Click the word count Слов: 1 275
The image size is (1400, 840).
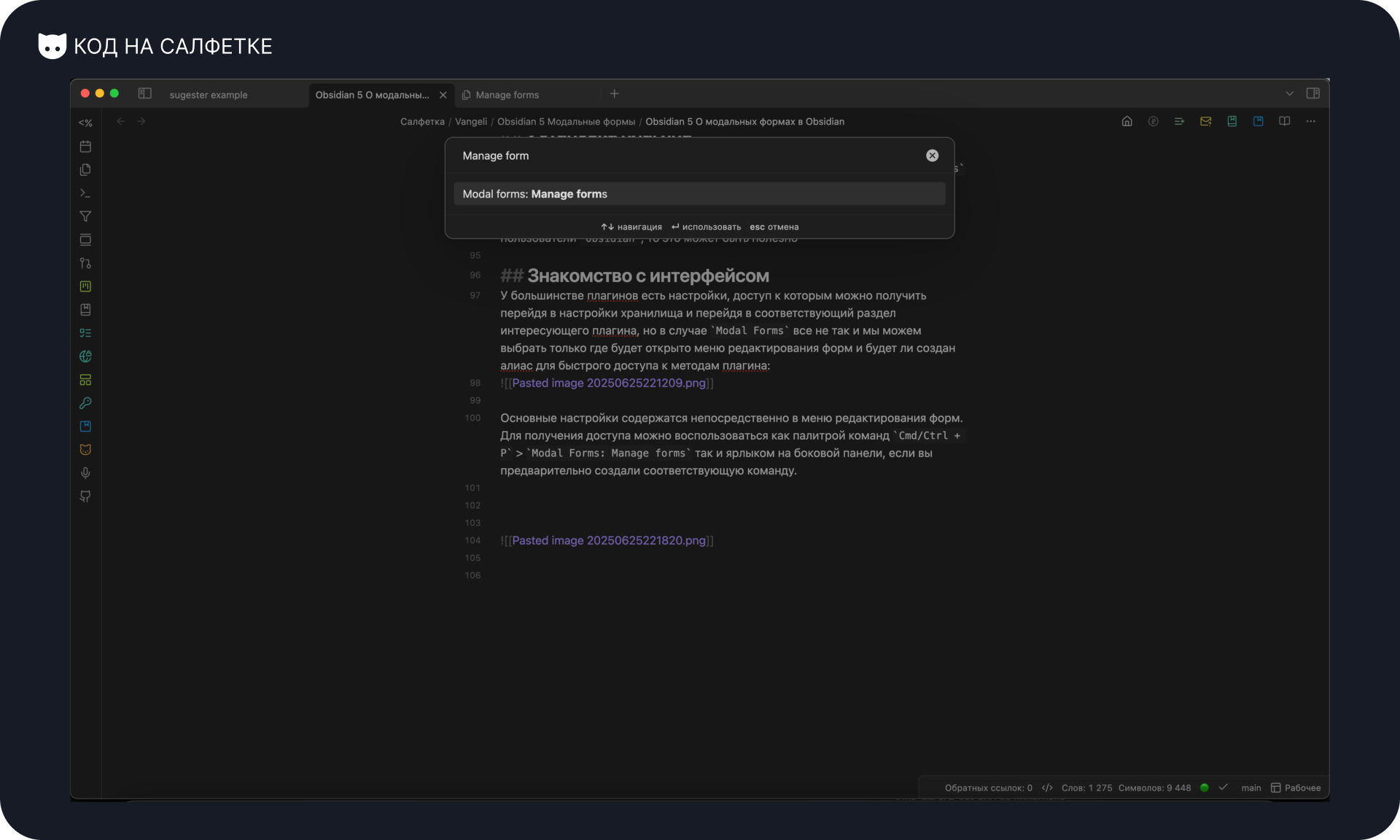click(x=1086, y=788)
